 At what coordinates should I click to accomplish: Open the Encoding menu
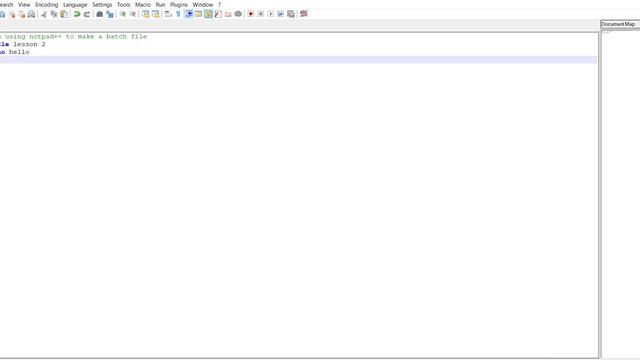(47, 4)
